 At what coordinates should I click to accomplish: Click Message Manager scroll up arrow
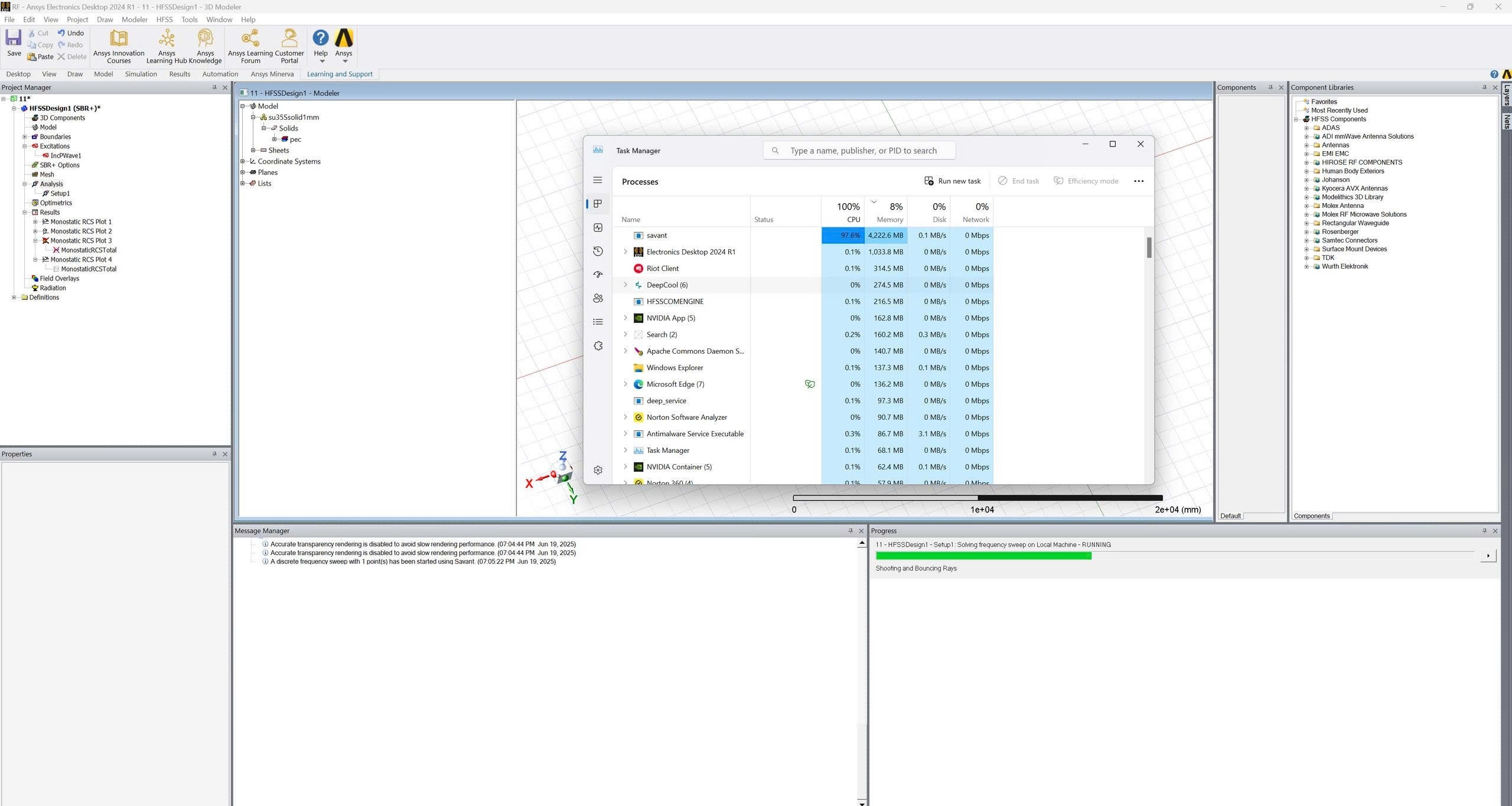(862, 543)
